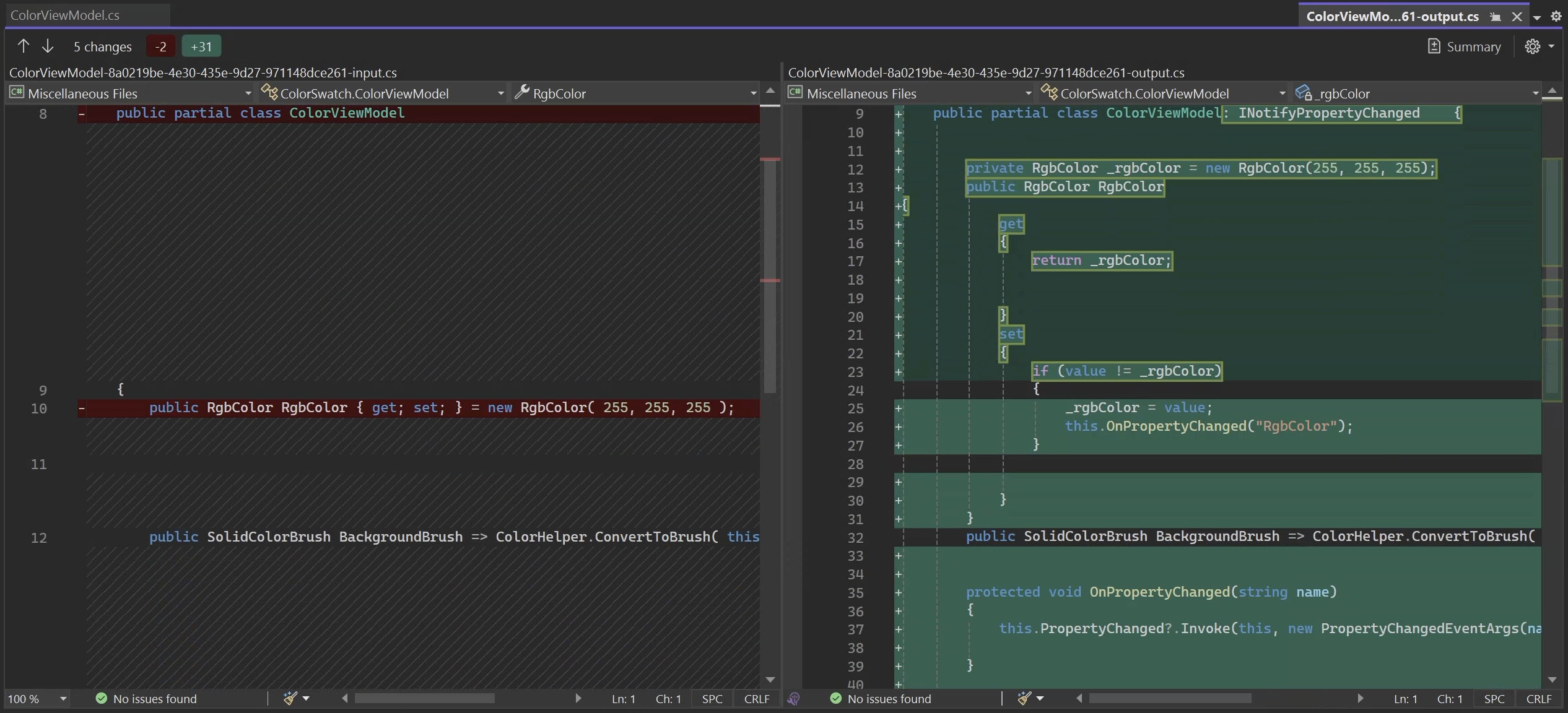Image resolution: width=1568 pixels, height=713 pixels.
Task: Click wrench property icon beside RgbColor
Action: point(521,93)
